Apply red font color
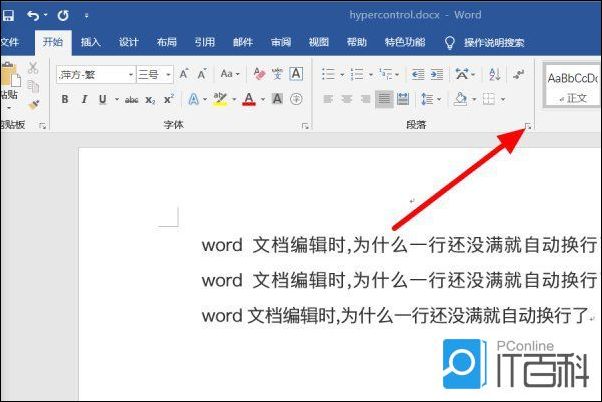602x402 pixels. (249, 99)
